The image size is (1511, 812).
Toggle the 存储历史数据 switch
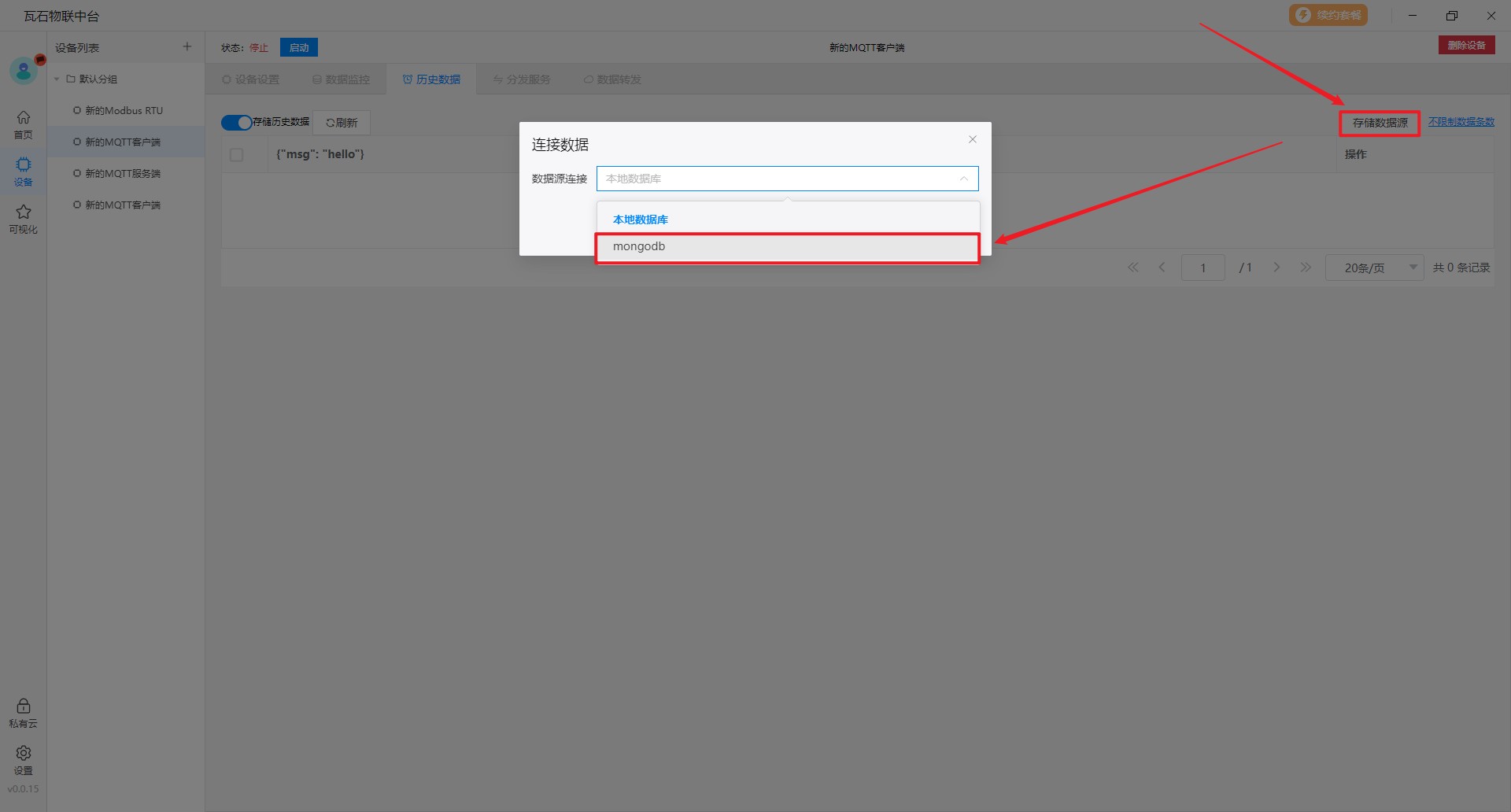(x=236, y=123)
